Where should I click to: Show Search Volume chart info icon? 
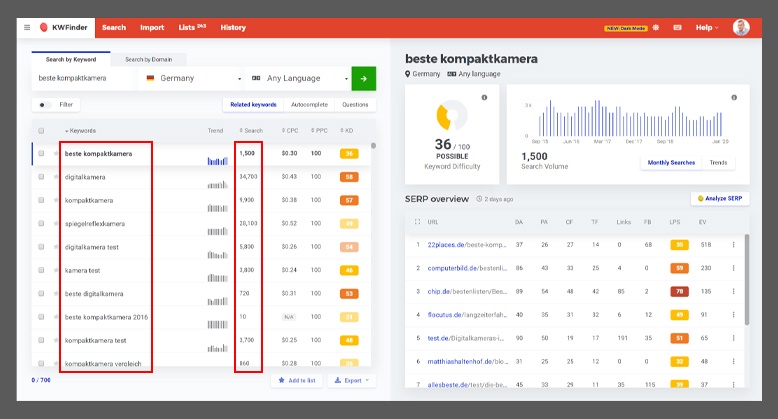tap(733, 97)
